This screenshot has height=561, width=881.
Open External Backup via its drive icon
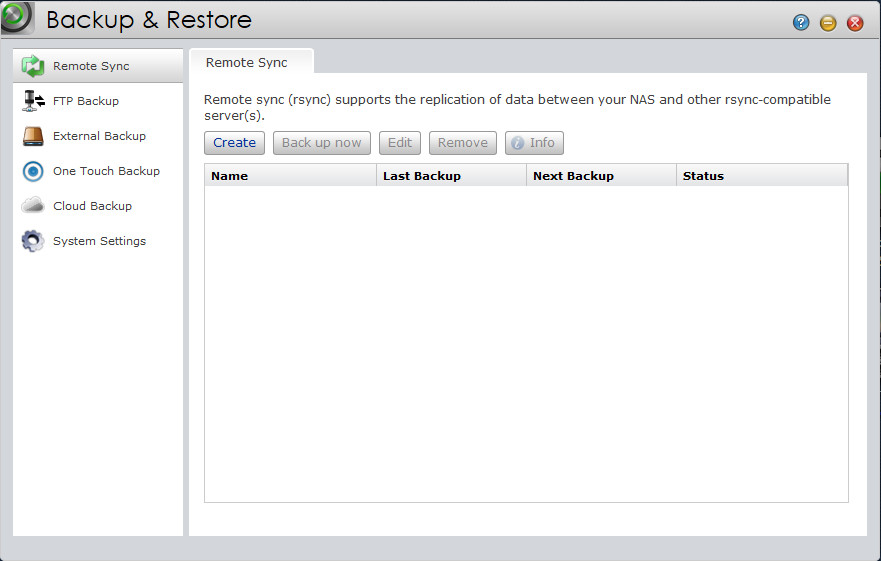33,136
